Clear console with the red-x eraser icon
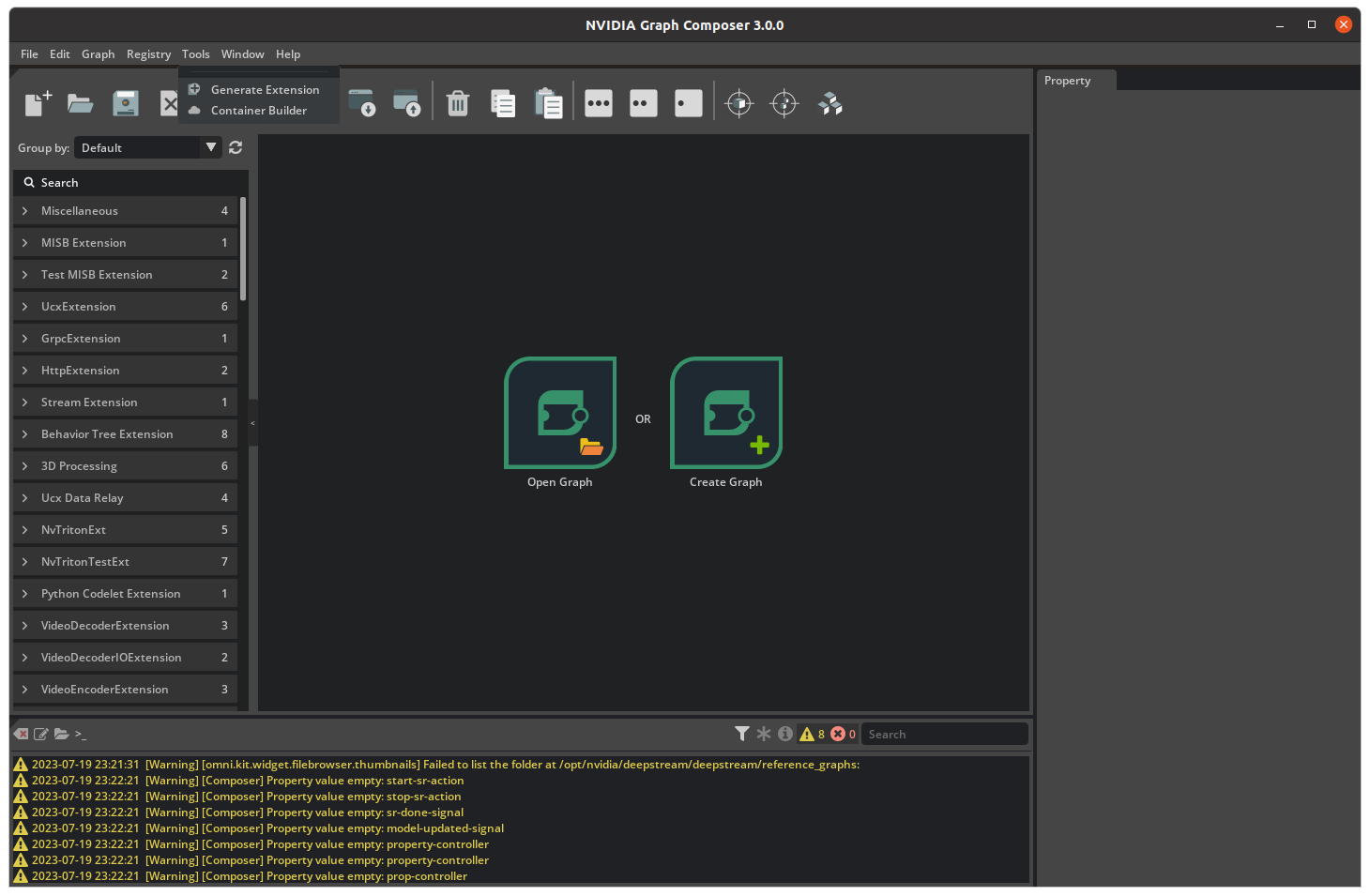1370x896 pixels. tap(21, 734)
